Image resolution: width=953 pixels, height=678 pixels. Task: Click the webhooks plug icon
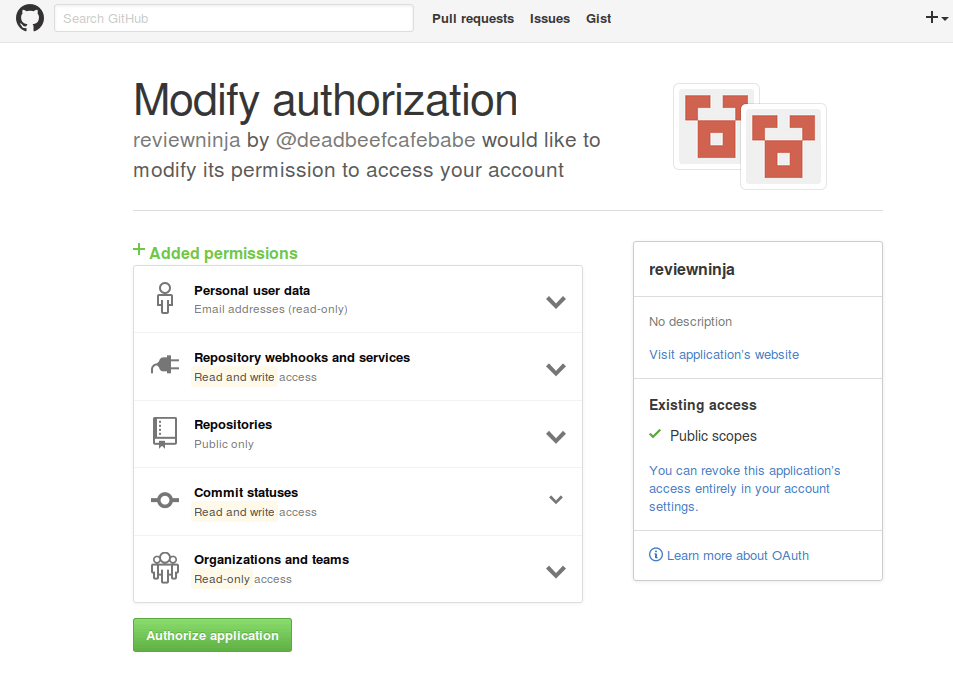[x=165, y=365]
